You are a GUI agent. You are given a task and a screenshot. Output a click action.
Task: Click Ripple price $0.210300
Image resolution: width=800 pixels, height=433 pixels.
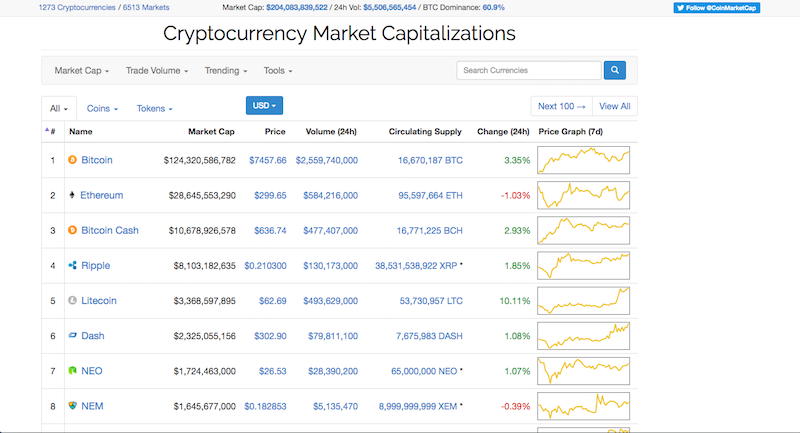265,266
